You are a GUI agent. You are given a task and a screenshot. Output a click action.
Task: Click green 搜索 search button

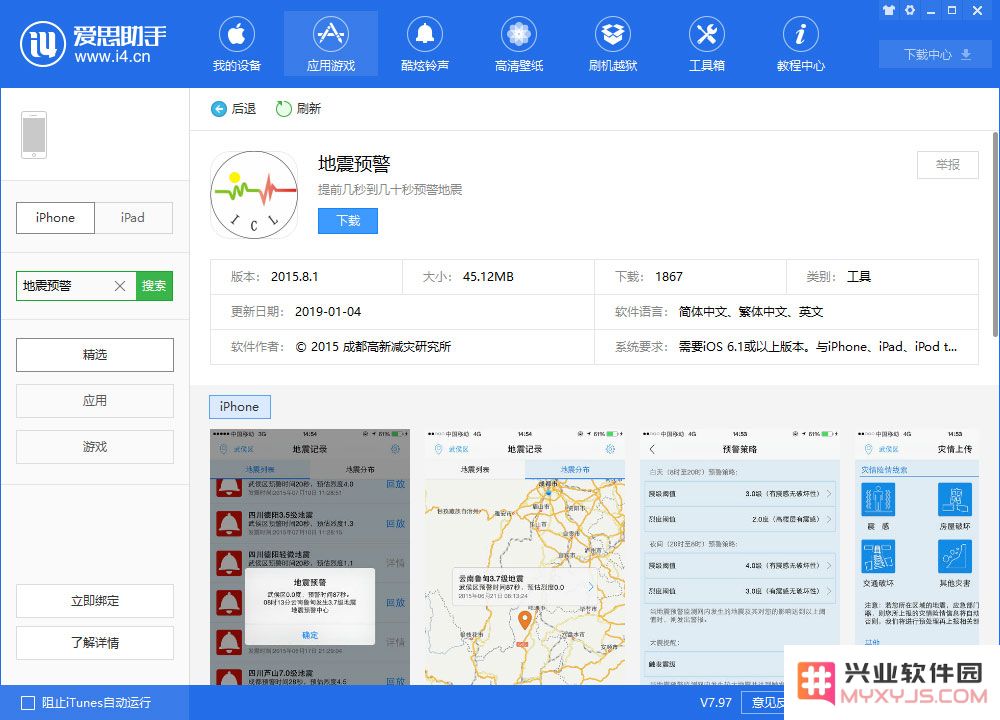(x=154, y=286)
